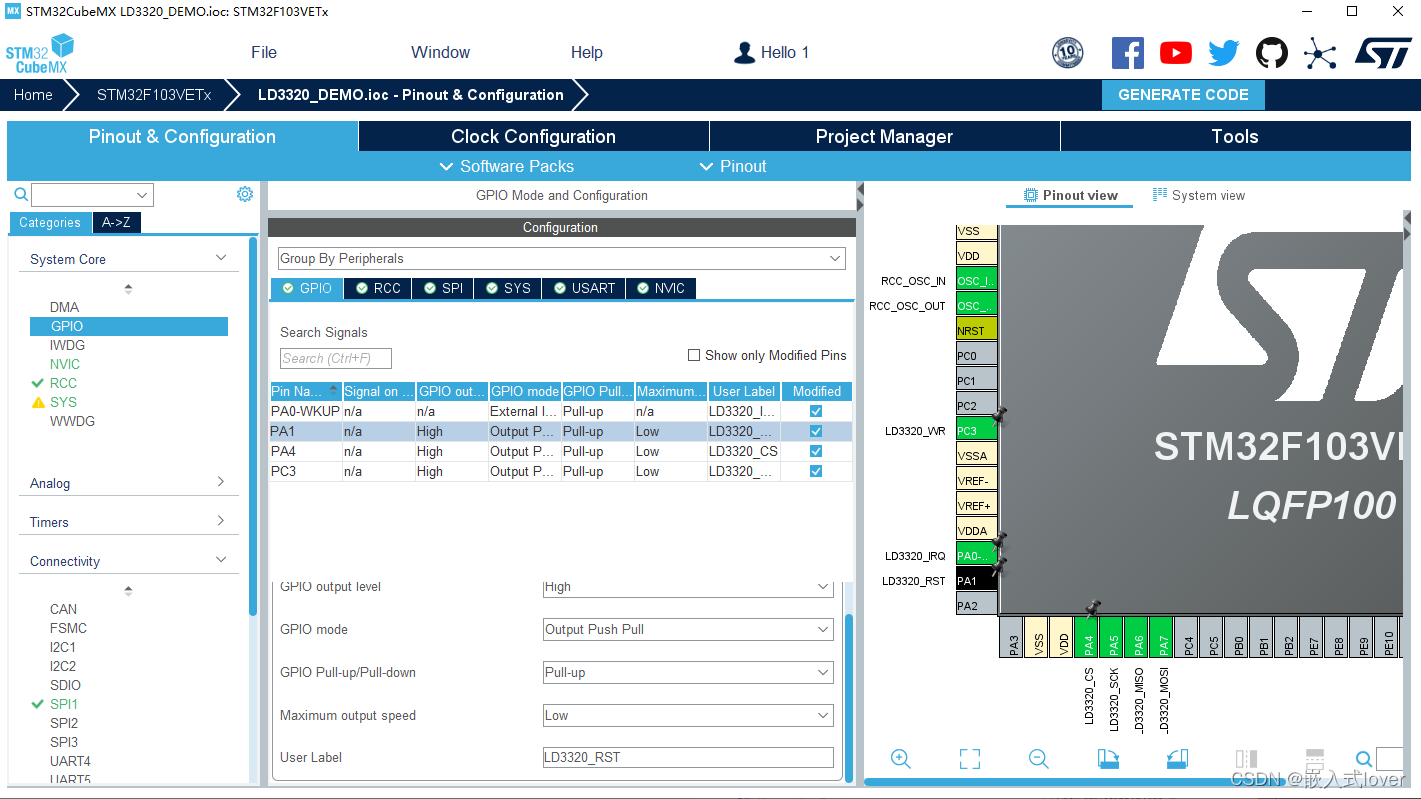The height and width of the screenshot is (799, 1421).
Task: Switch to the A->Z category tab
Action: [117, 222]
